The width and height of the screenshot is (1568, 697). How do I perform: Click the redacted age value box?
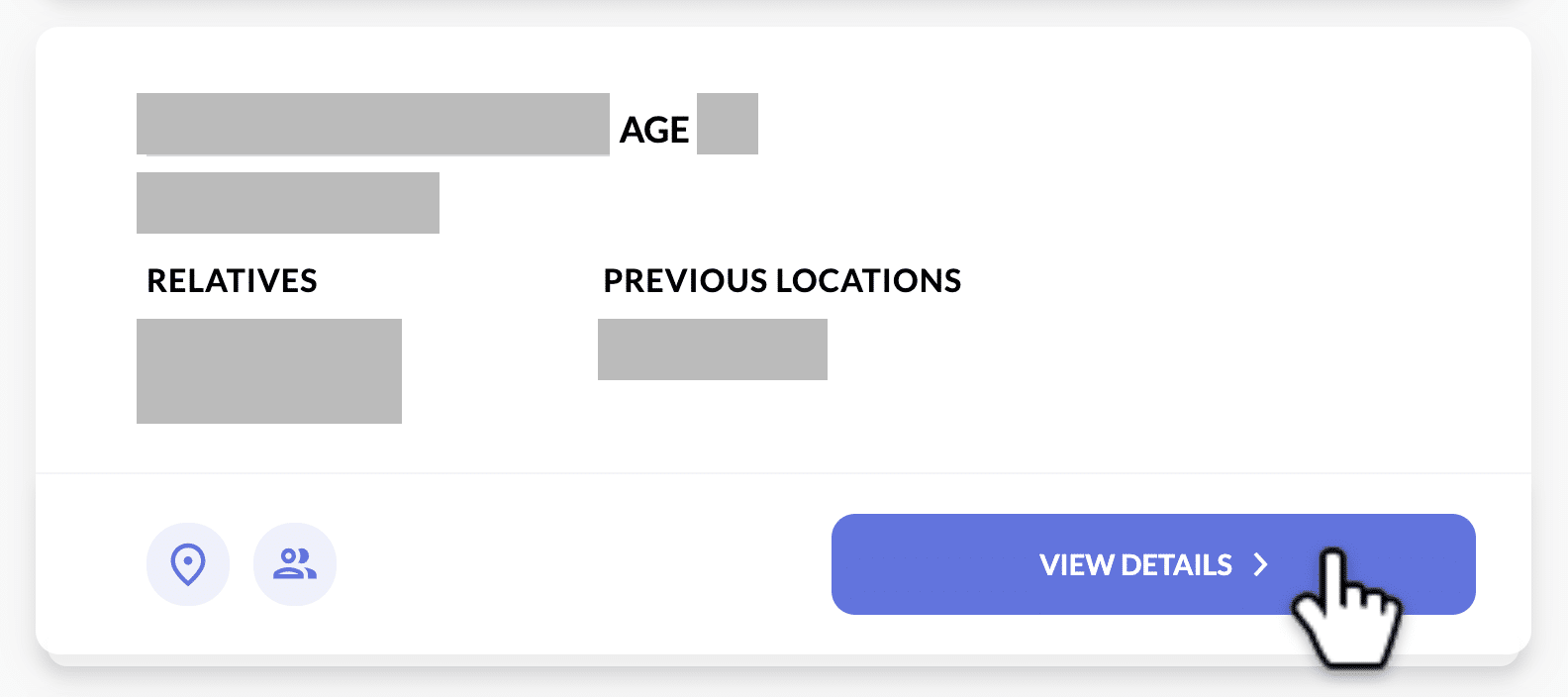coord(728,124)
